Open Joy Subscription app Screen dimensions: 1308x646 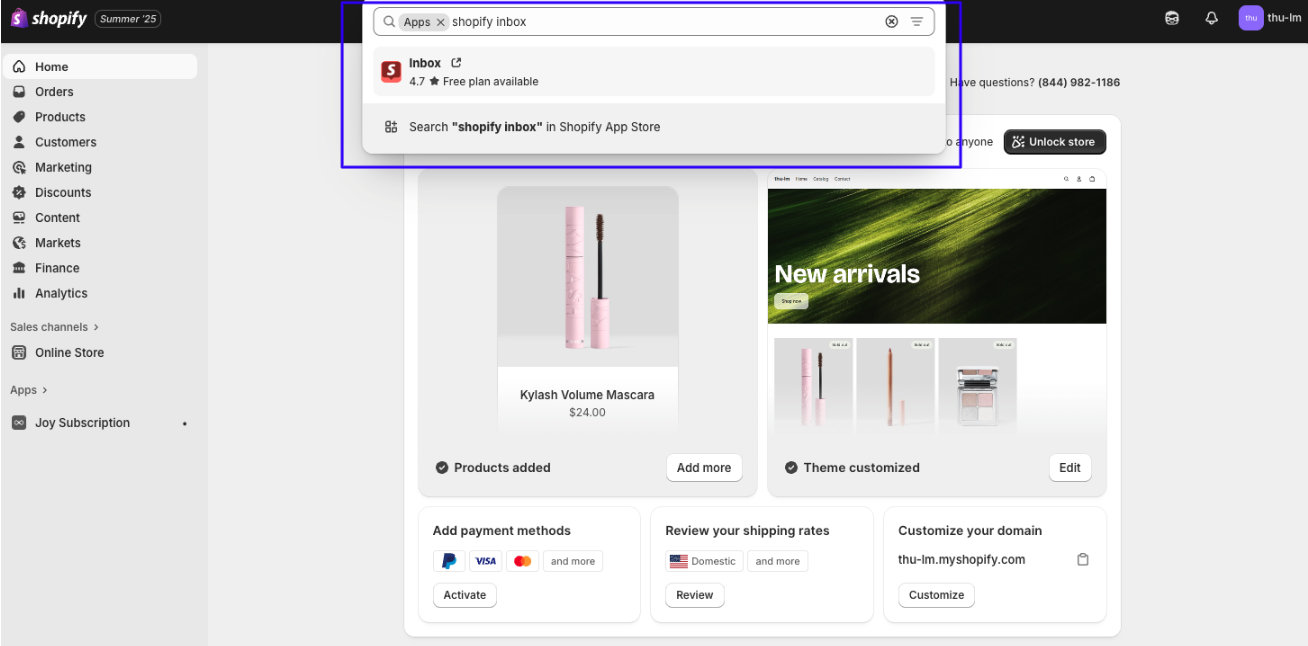click(x=100, y=423)
